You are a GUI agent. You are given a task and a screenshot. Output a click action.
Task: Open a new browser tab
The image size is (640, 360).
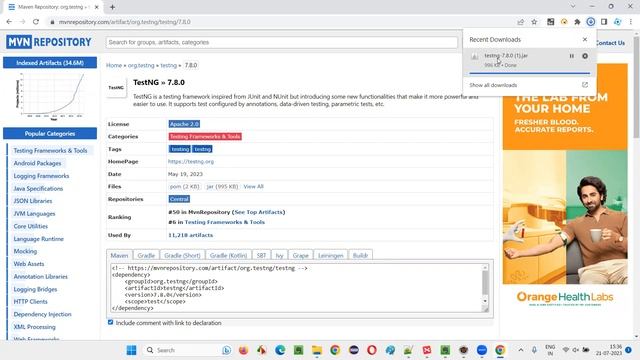tap(112, 7)
